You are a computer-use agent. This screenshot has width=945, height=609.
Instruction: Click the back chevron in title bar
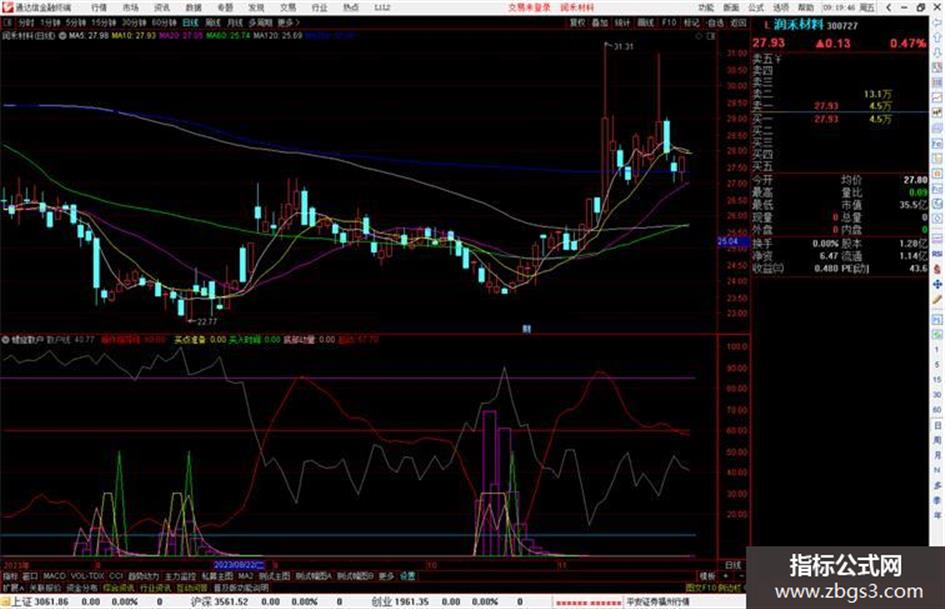coord(888,7)
